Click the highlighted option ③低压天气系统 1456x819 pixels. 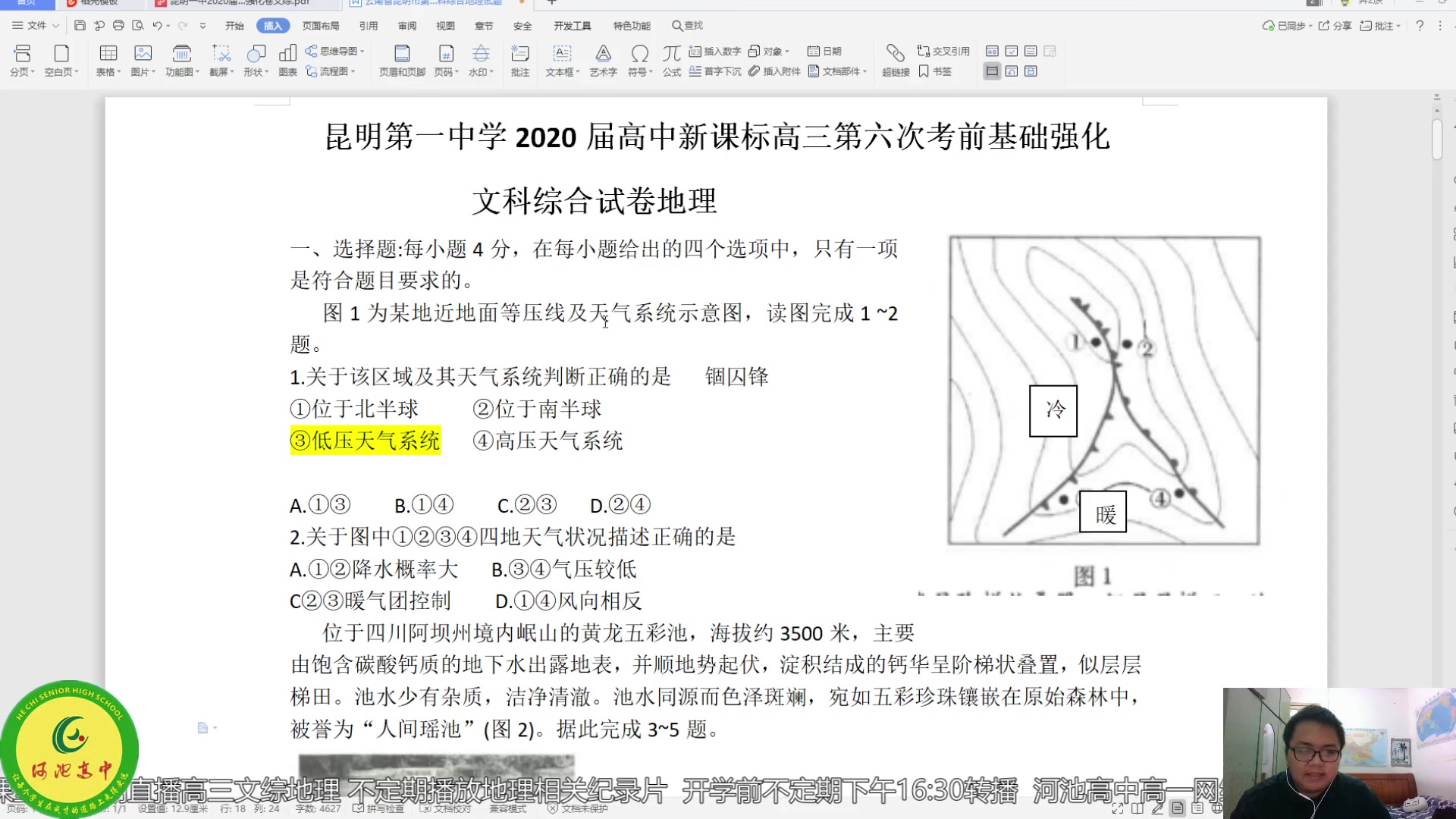[x=365, y=441]
